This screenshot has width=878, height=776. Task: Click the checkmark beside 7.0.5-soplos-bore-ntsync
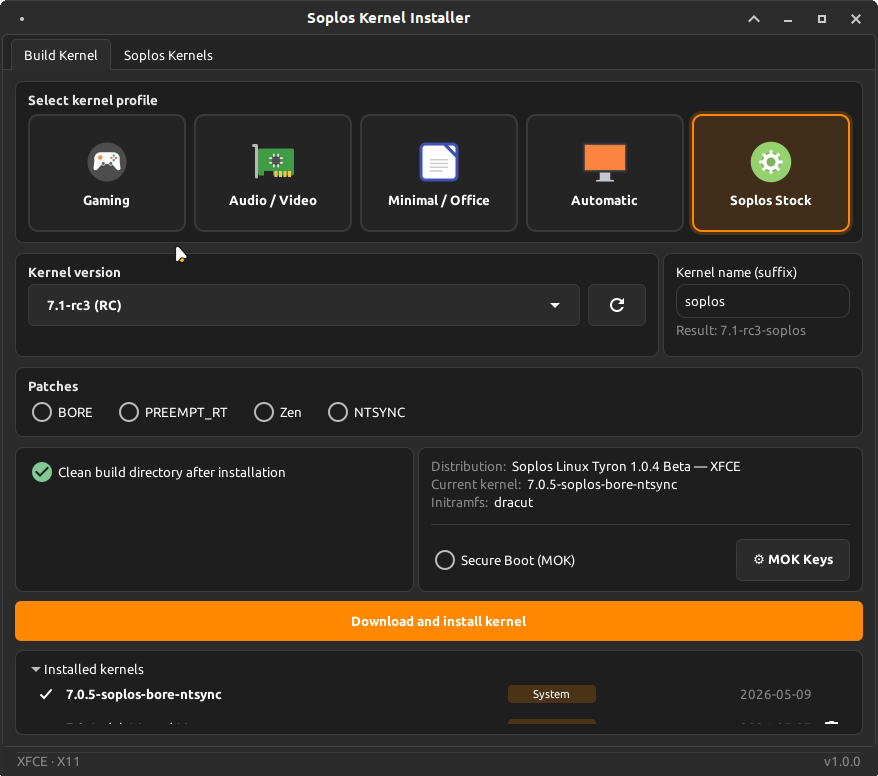(46, 694)
